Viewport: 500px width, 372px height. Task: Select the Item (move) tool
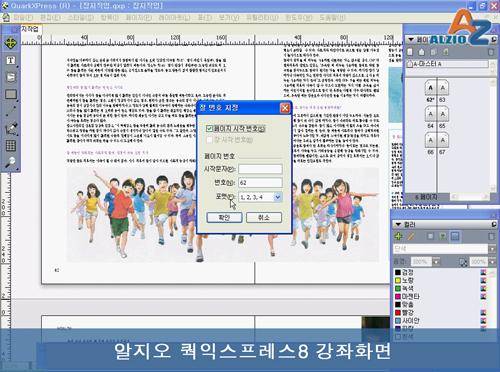pos(10,43)
